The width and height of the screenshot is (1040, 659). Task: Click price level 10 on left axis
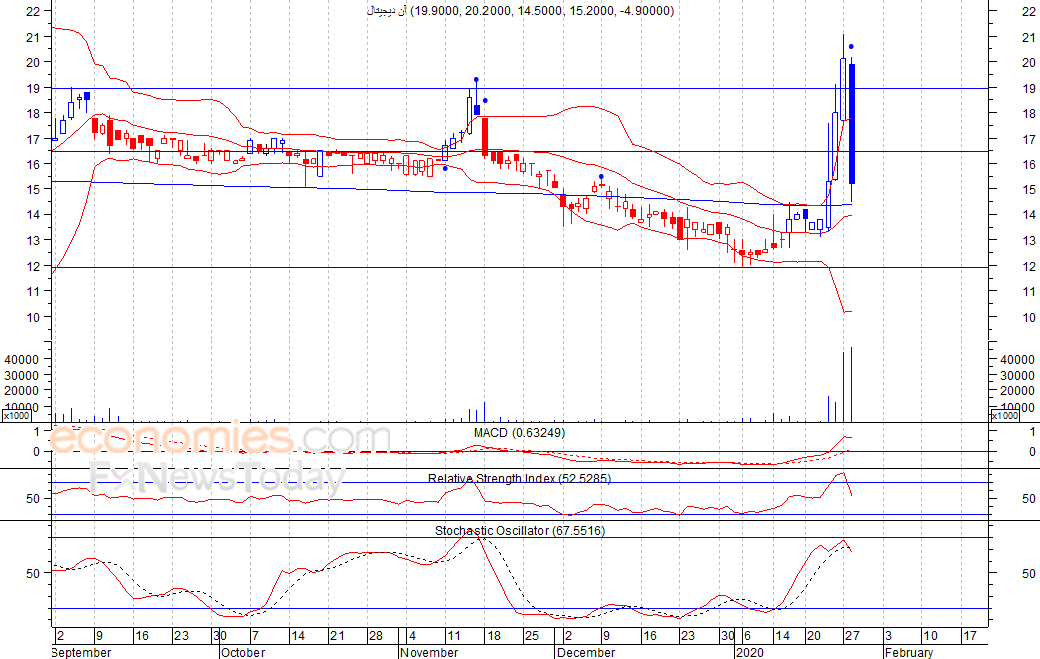[33, 318]
